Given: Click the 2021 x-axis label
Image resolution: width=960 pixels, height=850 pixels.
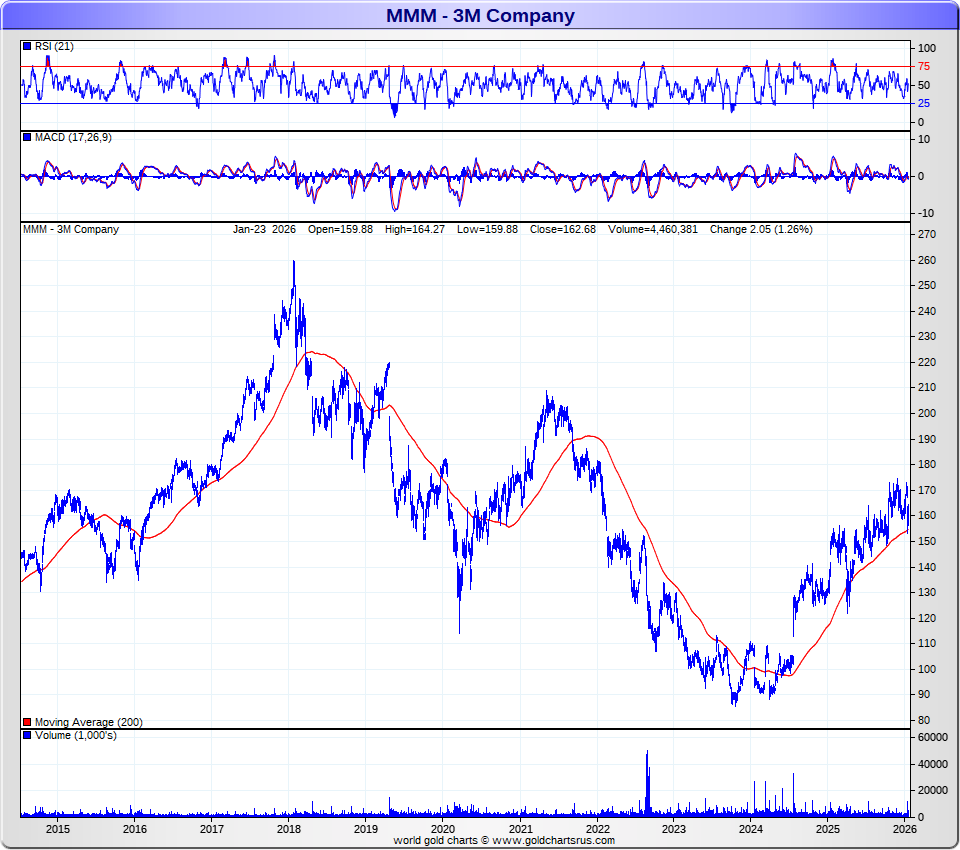Looking at the screenshot, I should pos(521,829).
